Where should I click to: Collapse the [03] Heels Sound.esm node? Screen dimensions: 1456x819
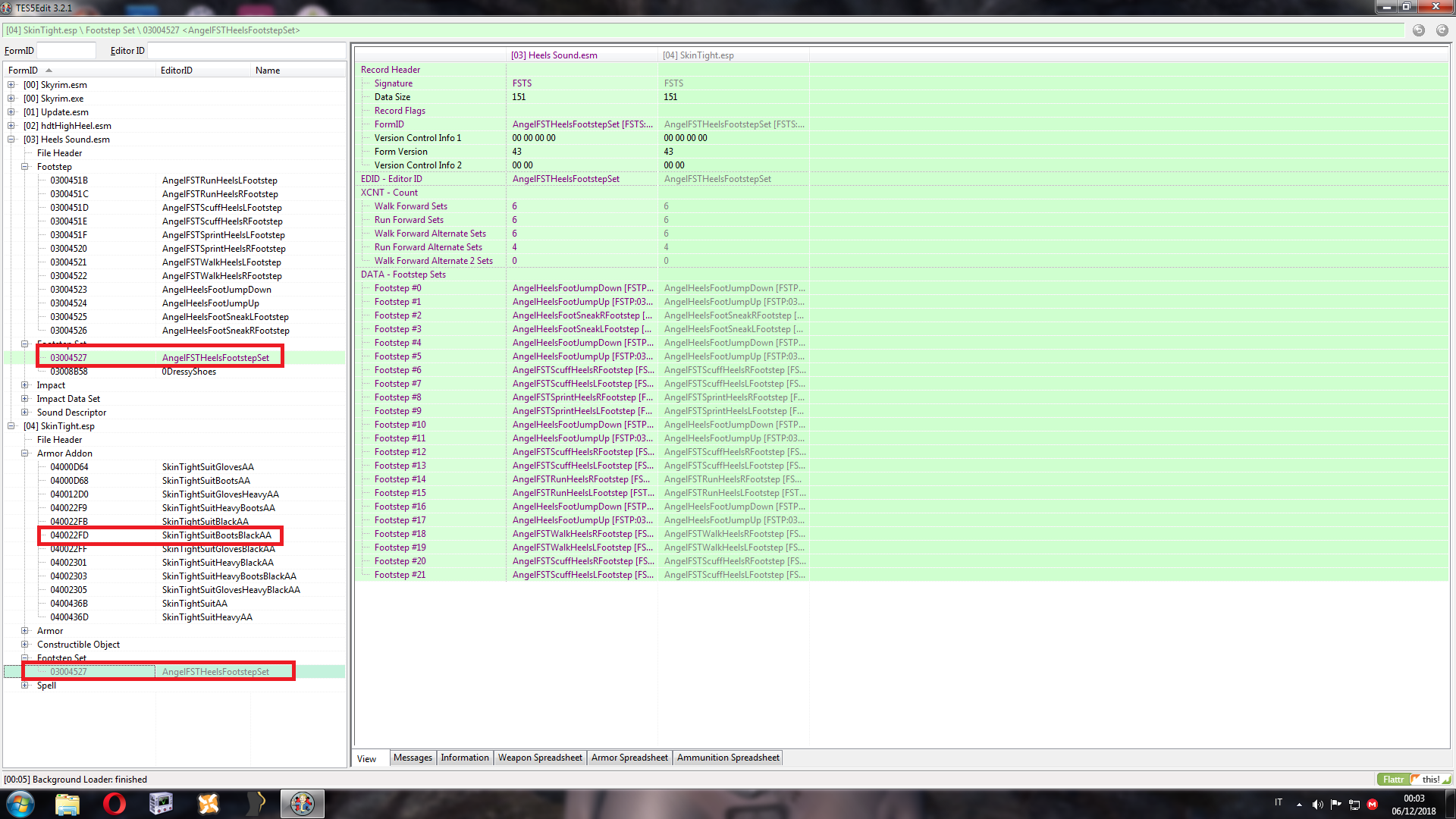[x=11, y=140]
